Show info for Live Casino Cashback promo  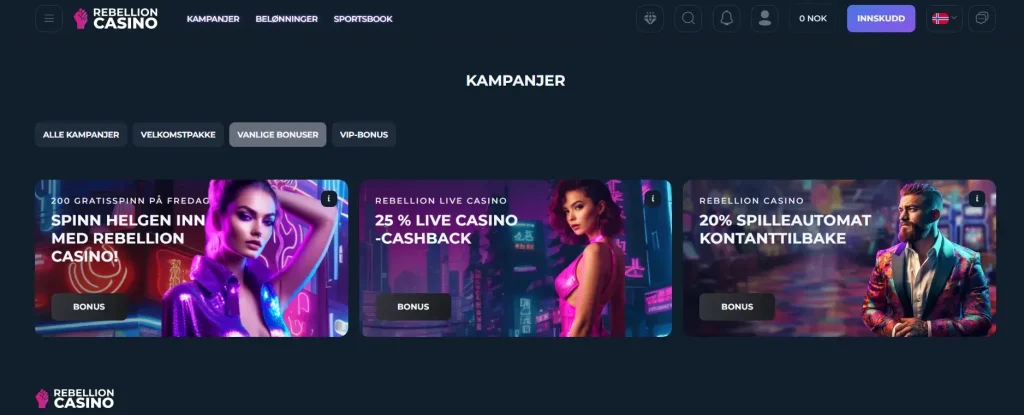click(x=652, y=199)
